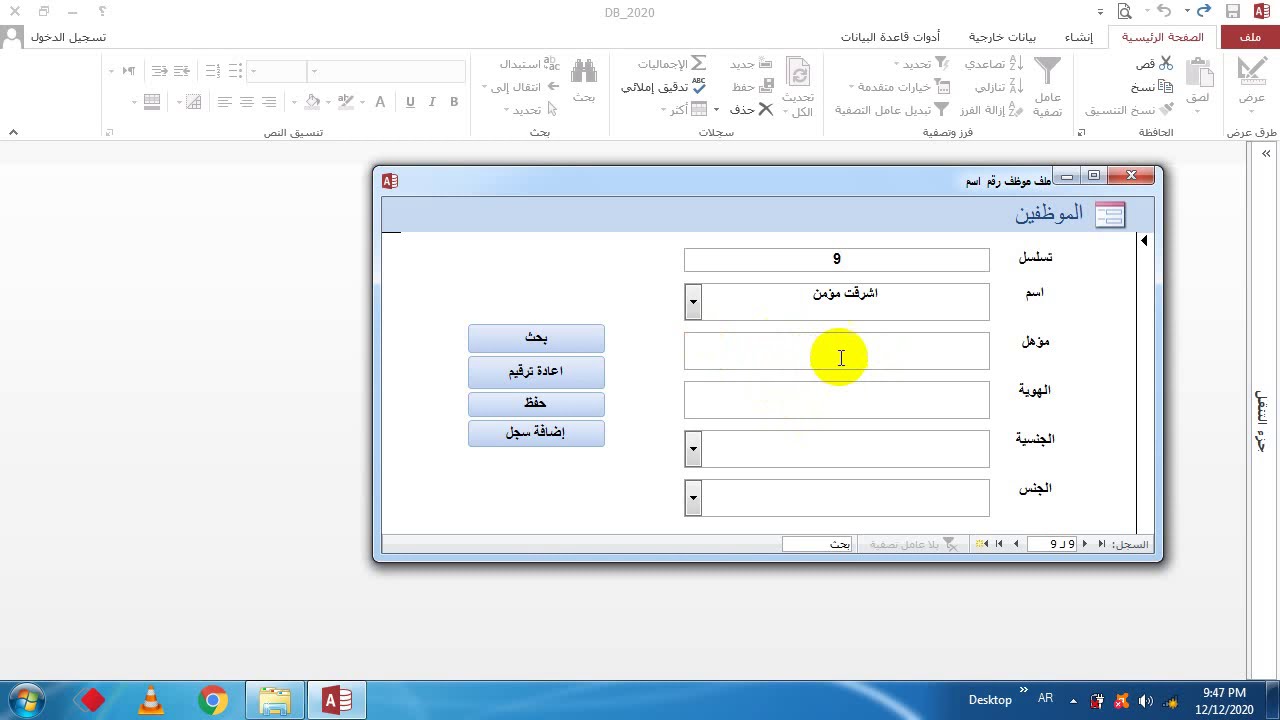Click new blank record star icon in navigation bar
This screenshot has height=720, width=1280.
point(983,544)
